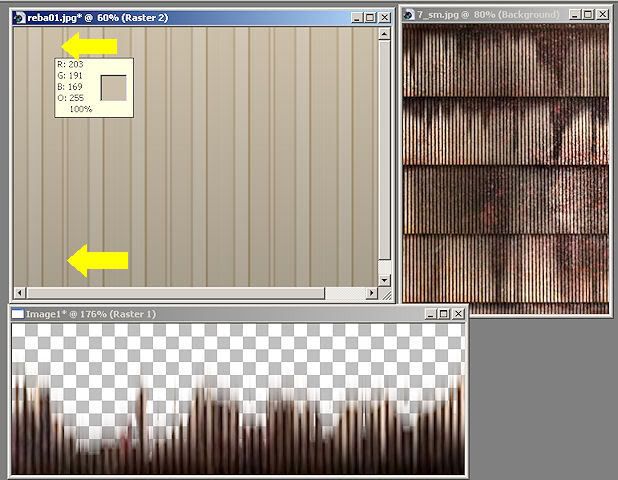
Task: Click the 'R: 203' value in tooltip
Action: coord(70,64)
